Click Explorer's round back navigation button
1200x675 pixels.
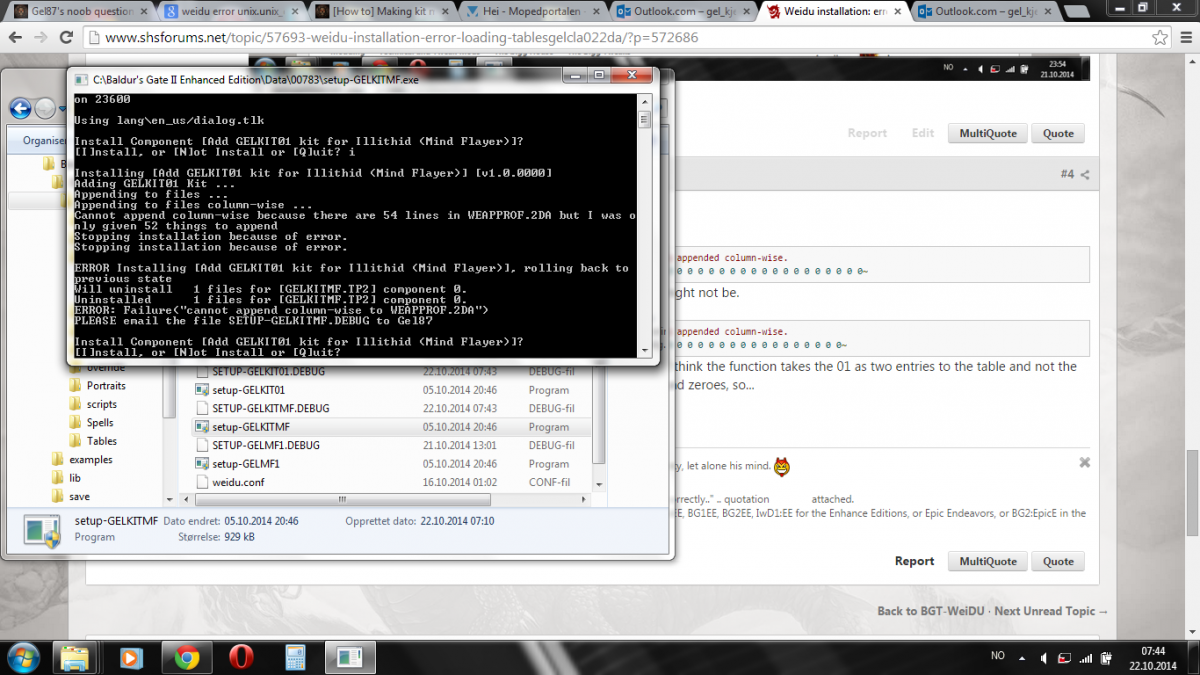20,109
